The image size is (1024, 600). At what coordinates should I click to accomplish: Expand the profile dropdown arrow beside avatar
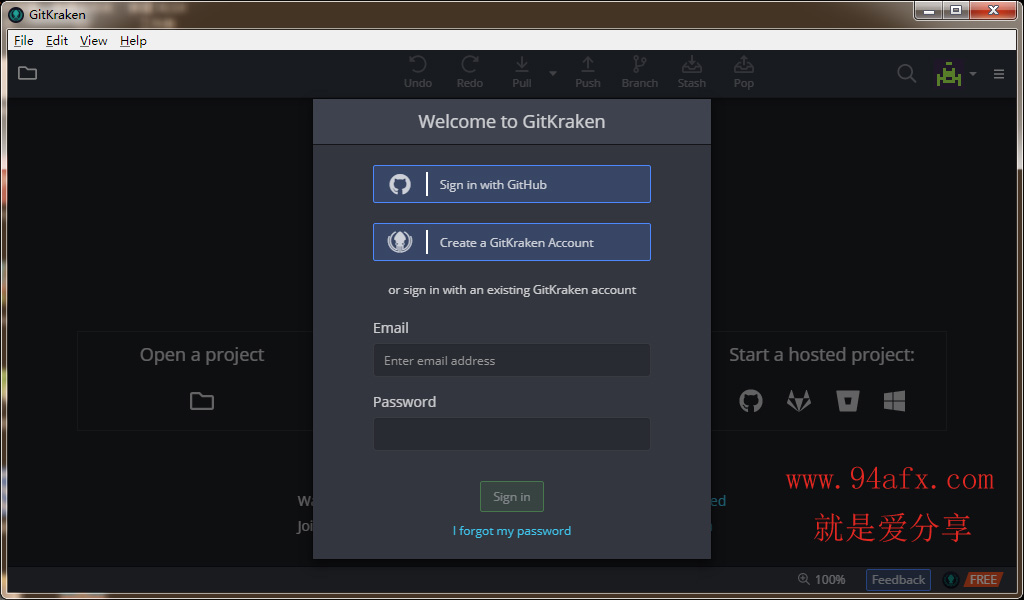click(x=973, y=74)
